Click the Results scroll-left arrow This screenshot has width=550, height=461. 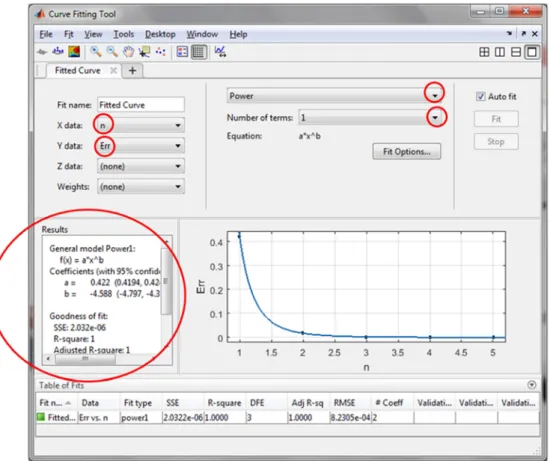coord(48,359)
